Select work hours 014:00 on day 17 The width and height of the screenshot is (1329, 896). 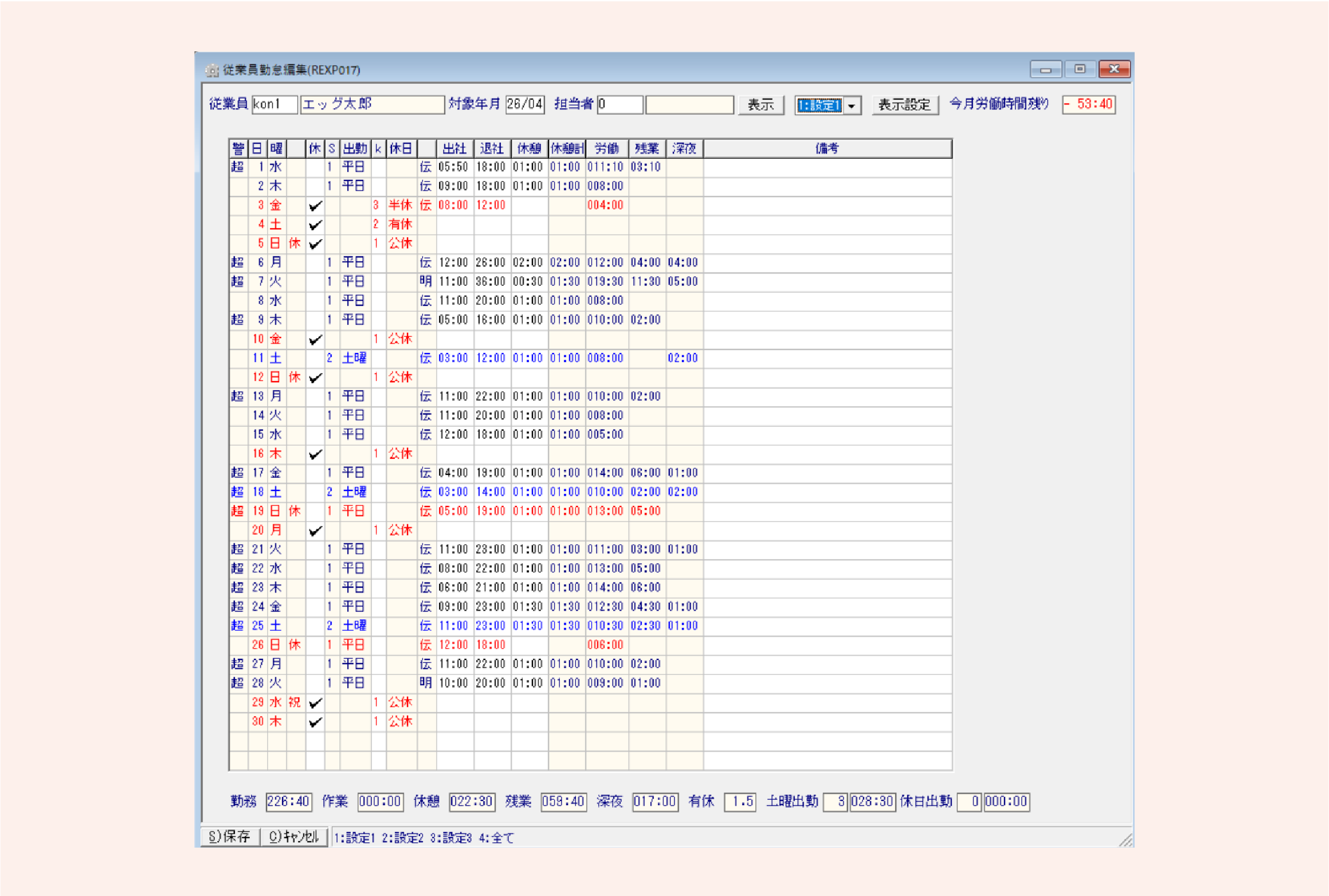(606, 473)
